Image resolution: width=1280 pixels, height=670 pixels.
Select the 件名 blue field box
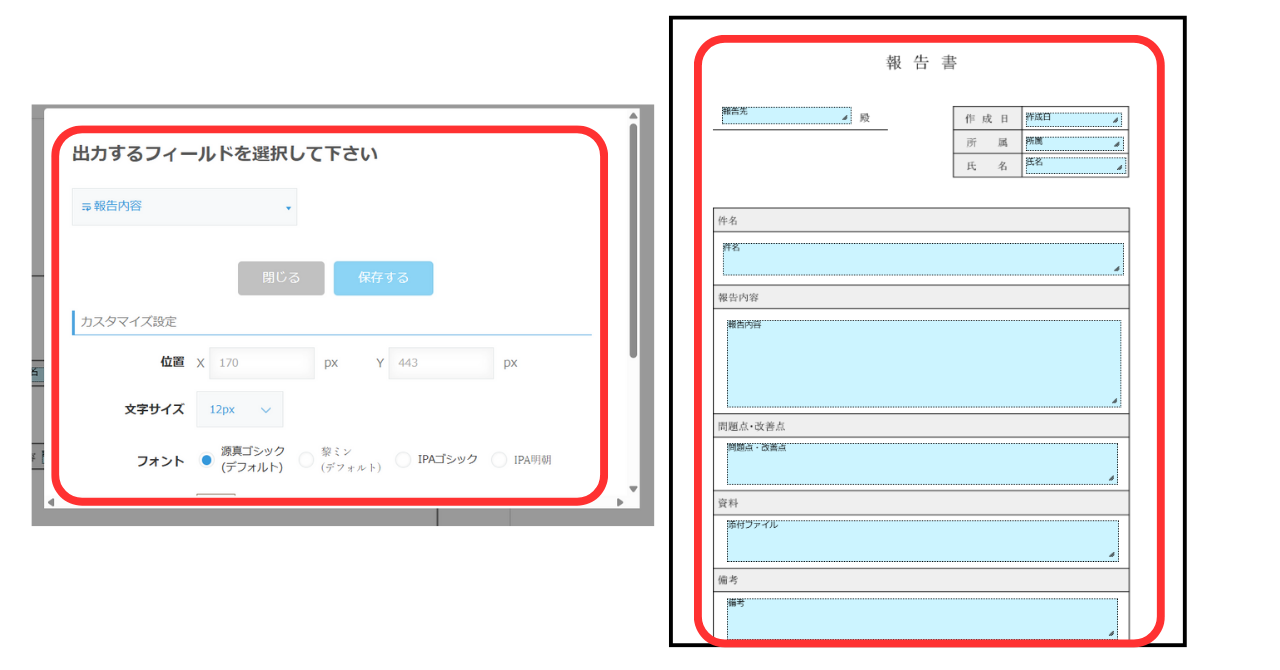[x=923, y=259]
